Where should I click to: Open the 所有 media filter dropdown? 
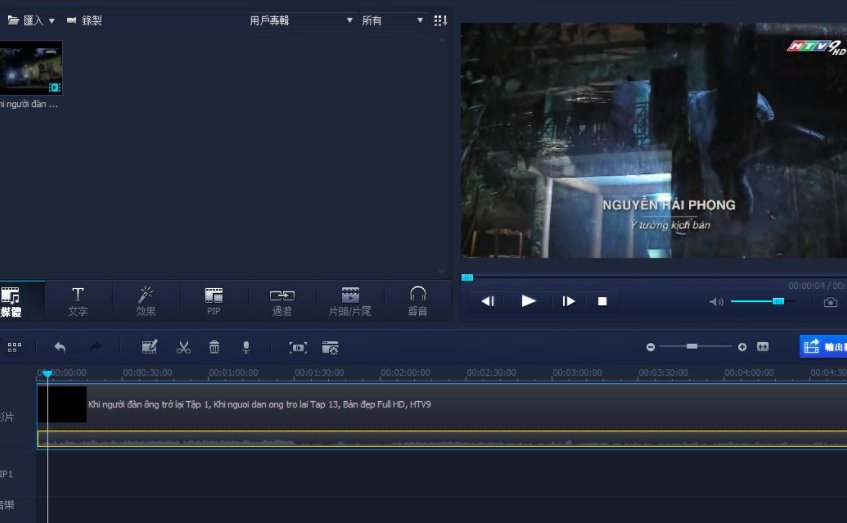(393, 21)
